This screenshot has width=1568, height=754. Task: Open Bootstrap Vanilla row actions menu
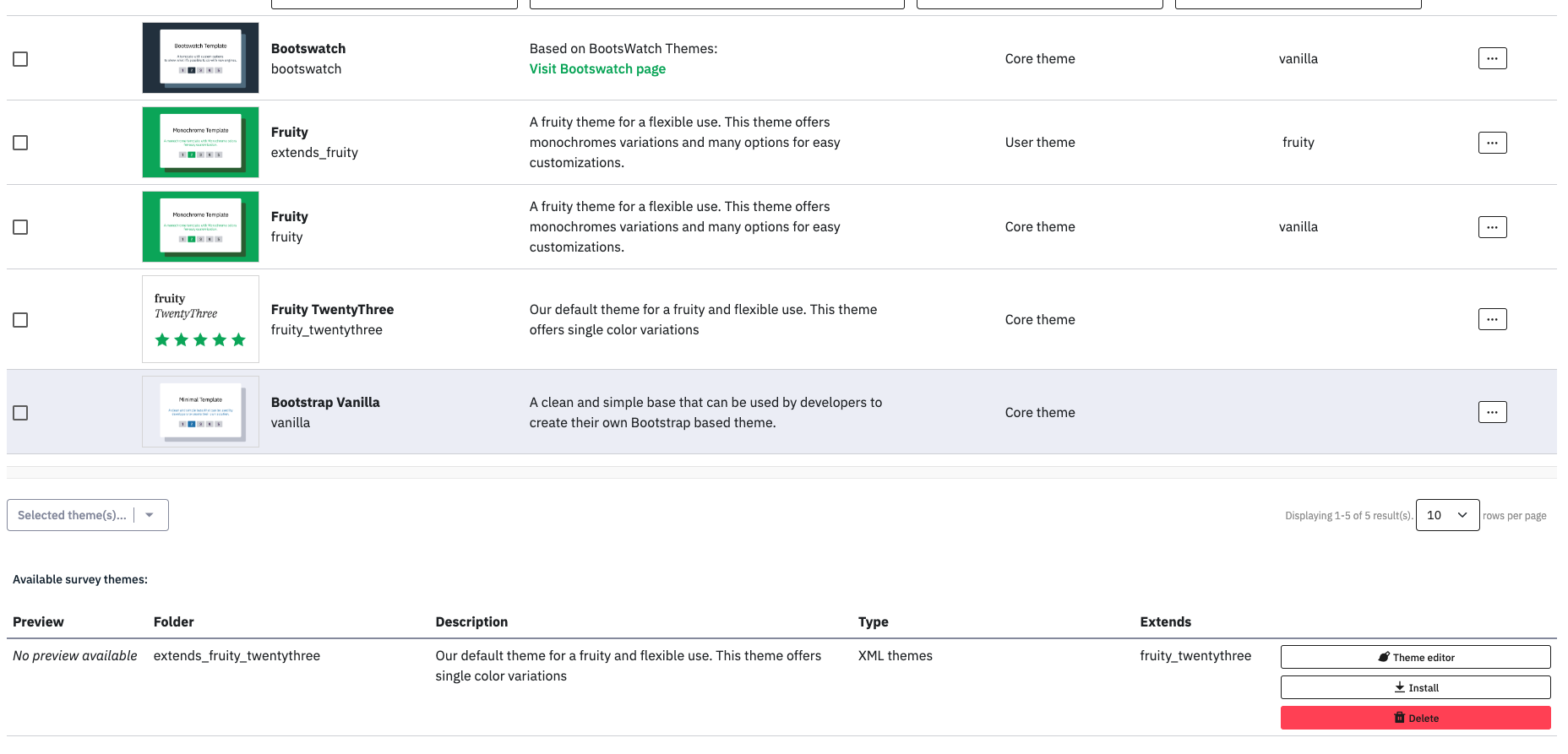pyautogui.click(x=1492, y=412)
